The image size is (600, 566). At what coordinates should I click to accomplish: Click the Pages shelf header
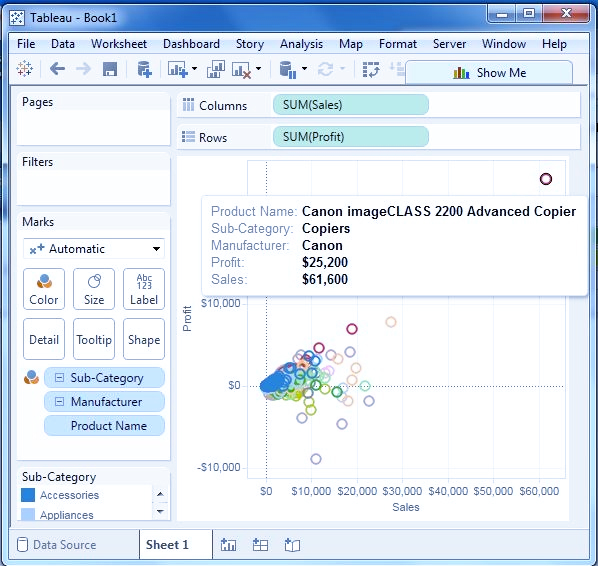[x=38, y=102]
